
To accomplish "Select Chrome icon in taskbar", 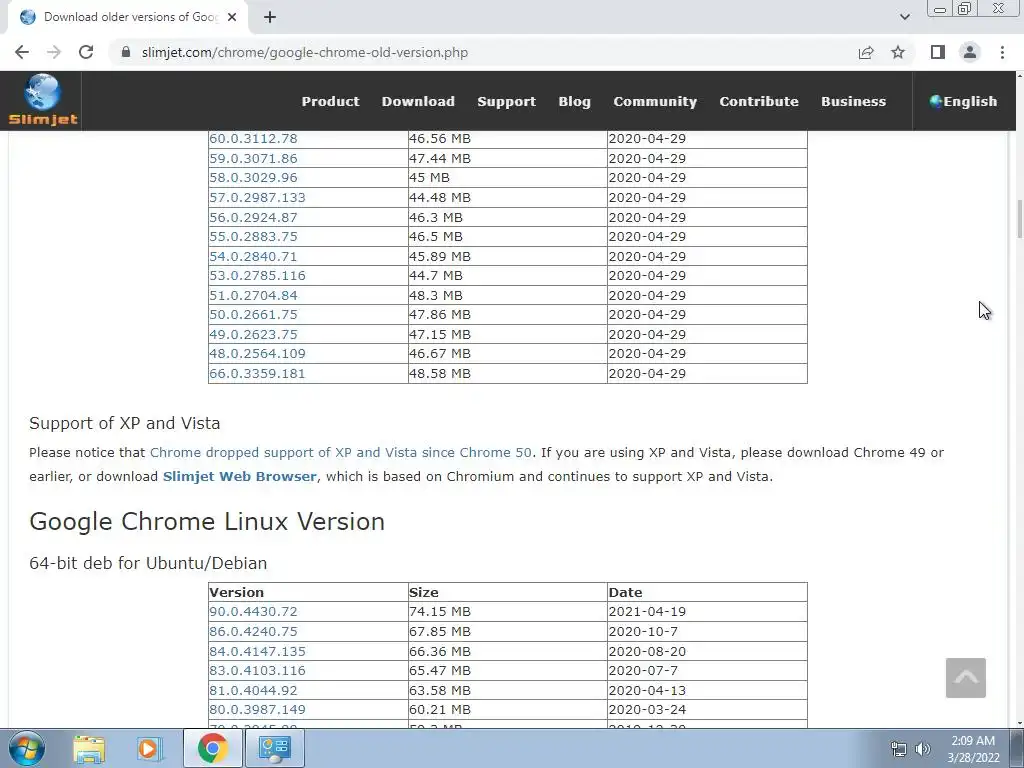I will point(212,748).
